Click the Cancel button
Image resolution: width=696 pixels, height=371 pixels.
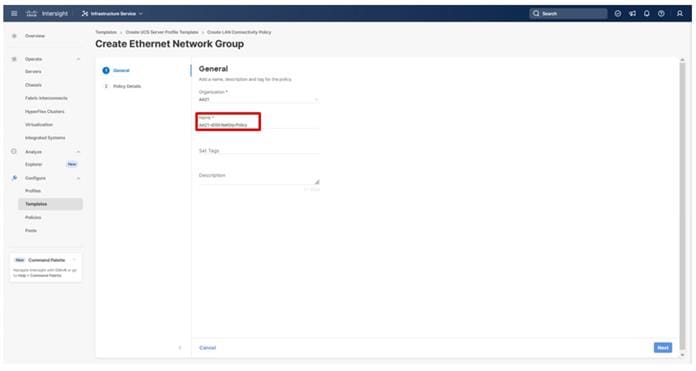coord(207,347)
